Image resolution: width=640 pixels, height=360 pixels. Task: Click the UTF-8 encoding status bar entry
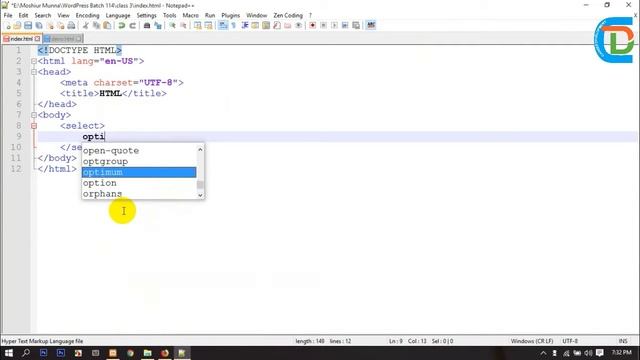coord(570,341)
